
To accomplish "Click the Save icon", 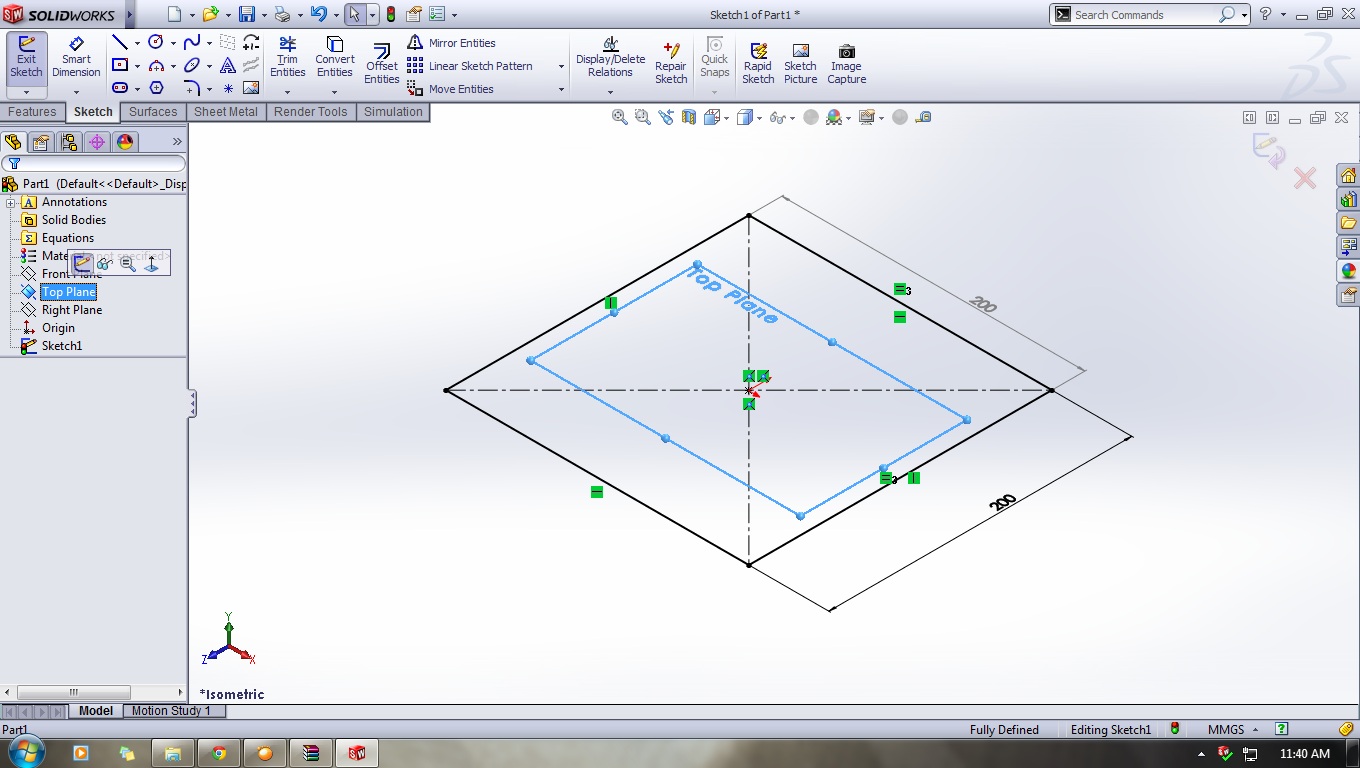I will pos(247,14).
